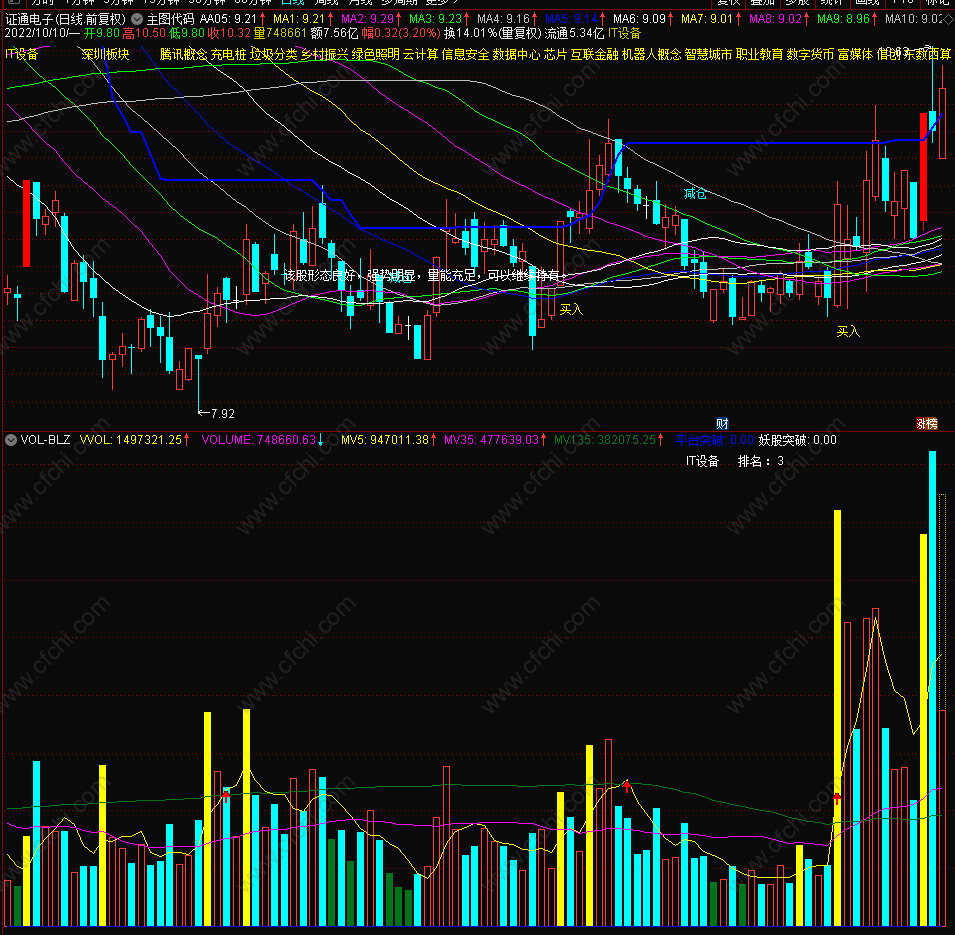Select the 绿色照明 concept label
This screenshot has width=955, height=935.
click(x=376, y=55)
